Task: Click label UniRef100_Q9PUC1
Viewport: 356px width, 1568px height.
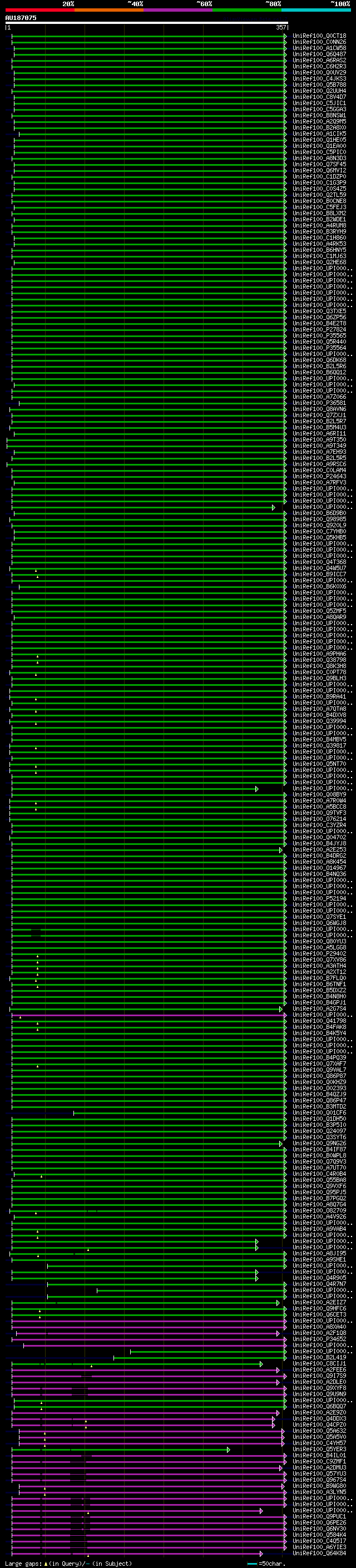Action: click(319, 1516)
